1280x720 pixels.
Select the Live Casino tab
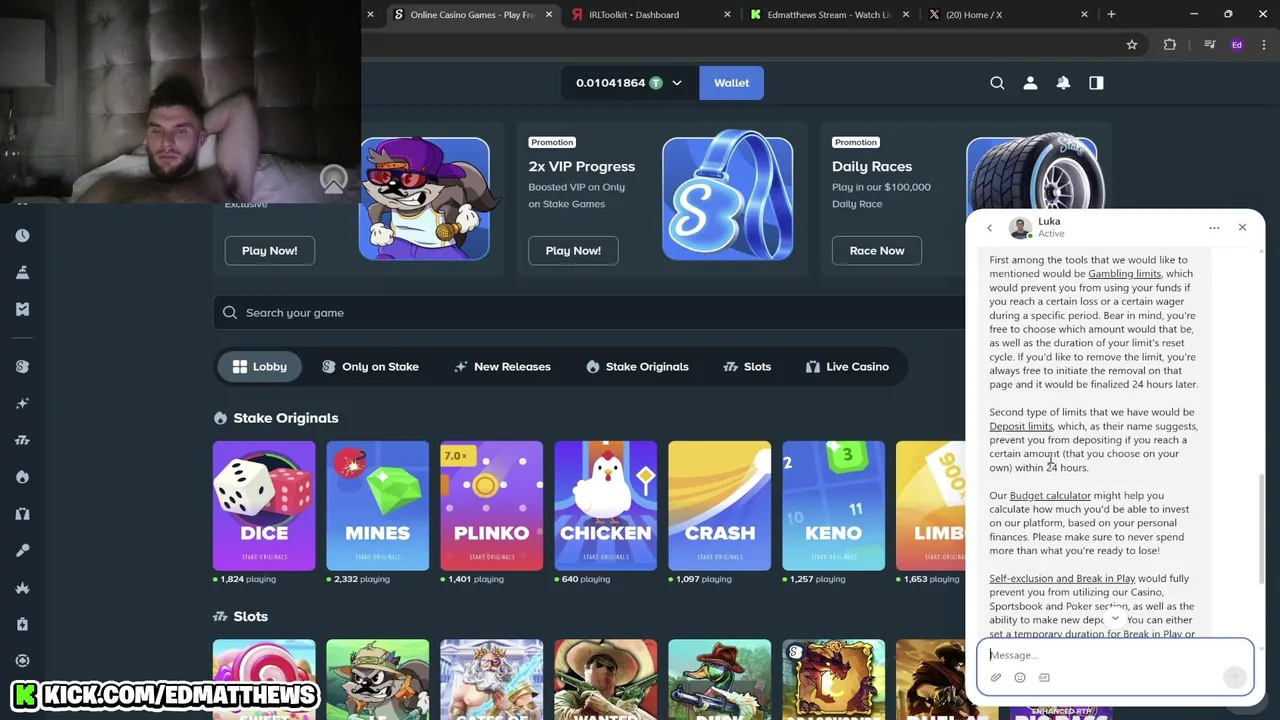847,367
